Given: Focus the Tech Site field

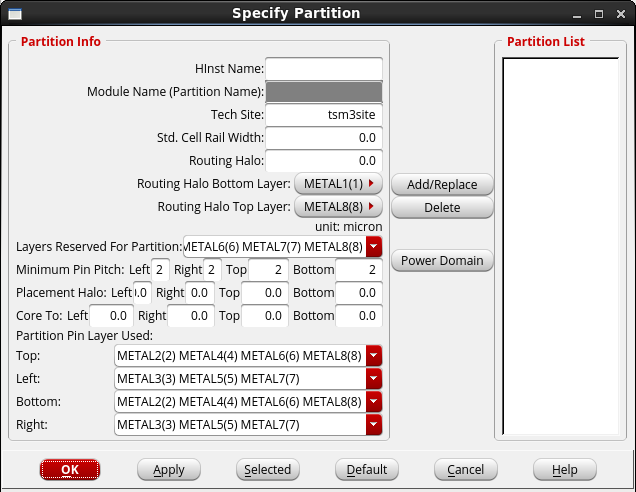Looking at the screenshot, I should pyautogui.click(x=324, y=115).
